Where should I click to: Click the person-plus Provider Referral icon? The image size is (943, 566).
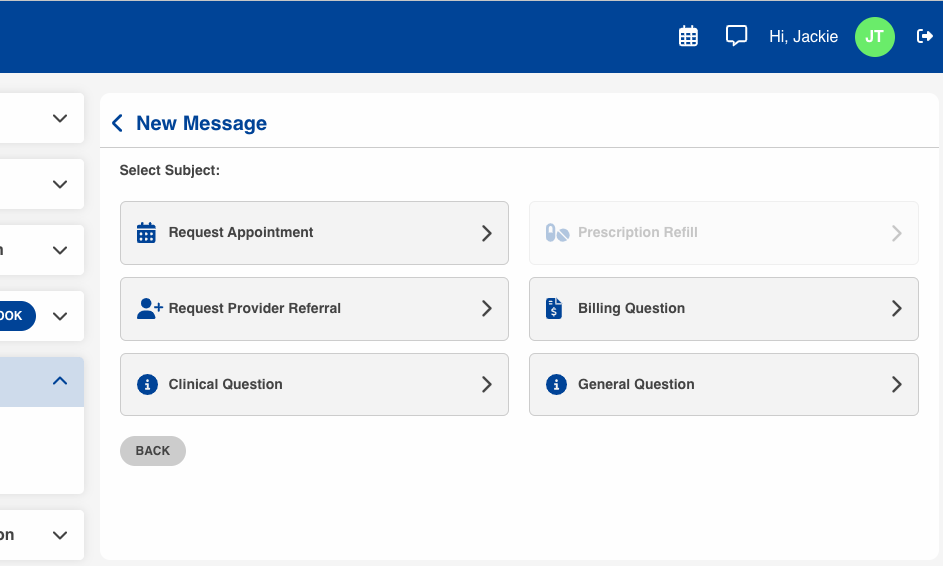[x=149, y=308]
